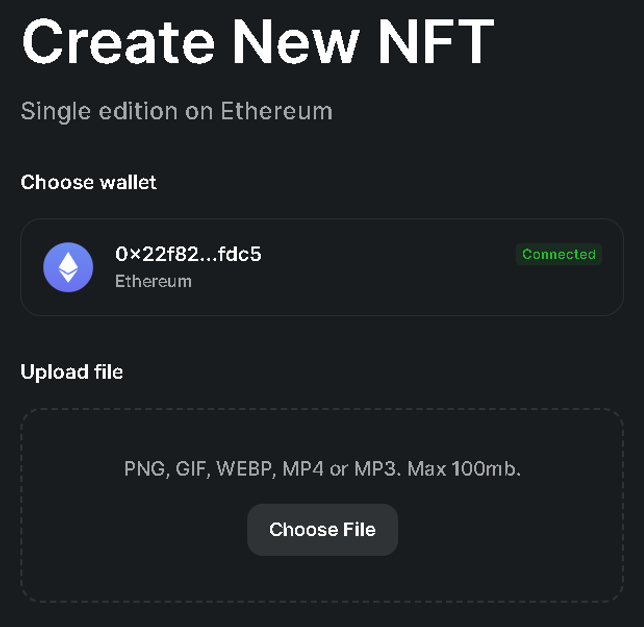Image resolution: width=644 pixels, height=627 pixels.
Task: Click WEBP in the format list
Action: [245, 469]
